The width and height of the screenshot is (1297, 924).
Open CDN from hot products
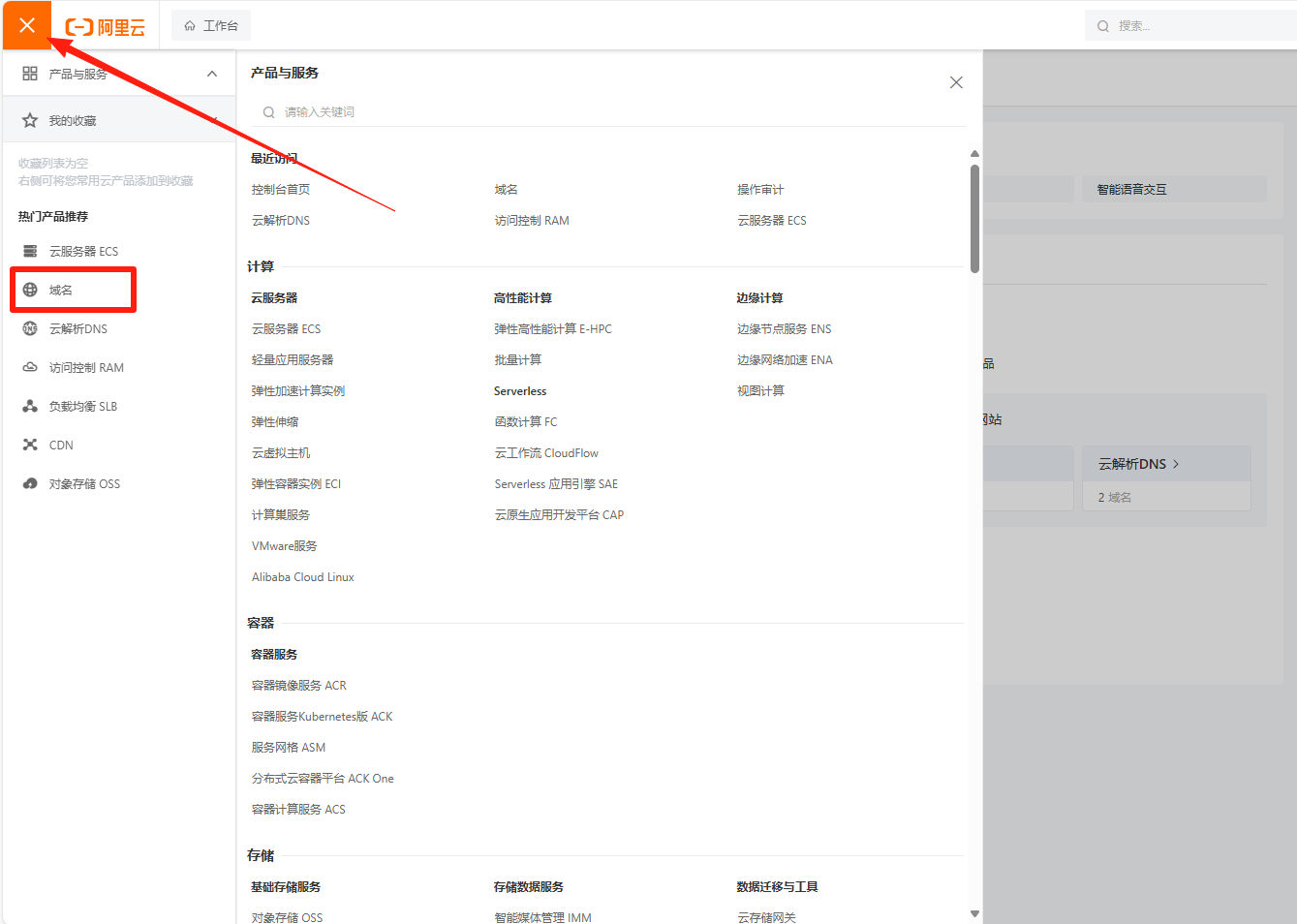coord(61,445)
